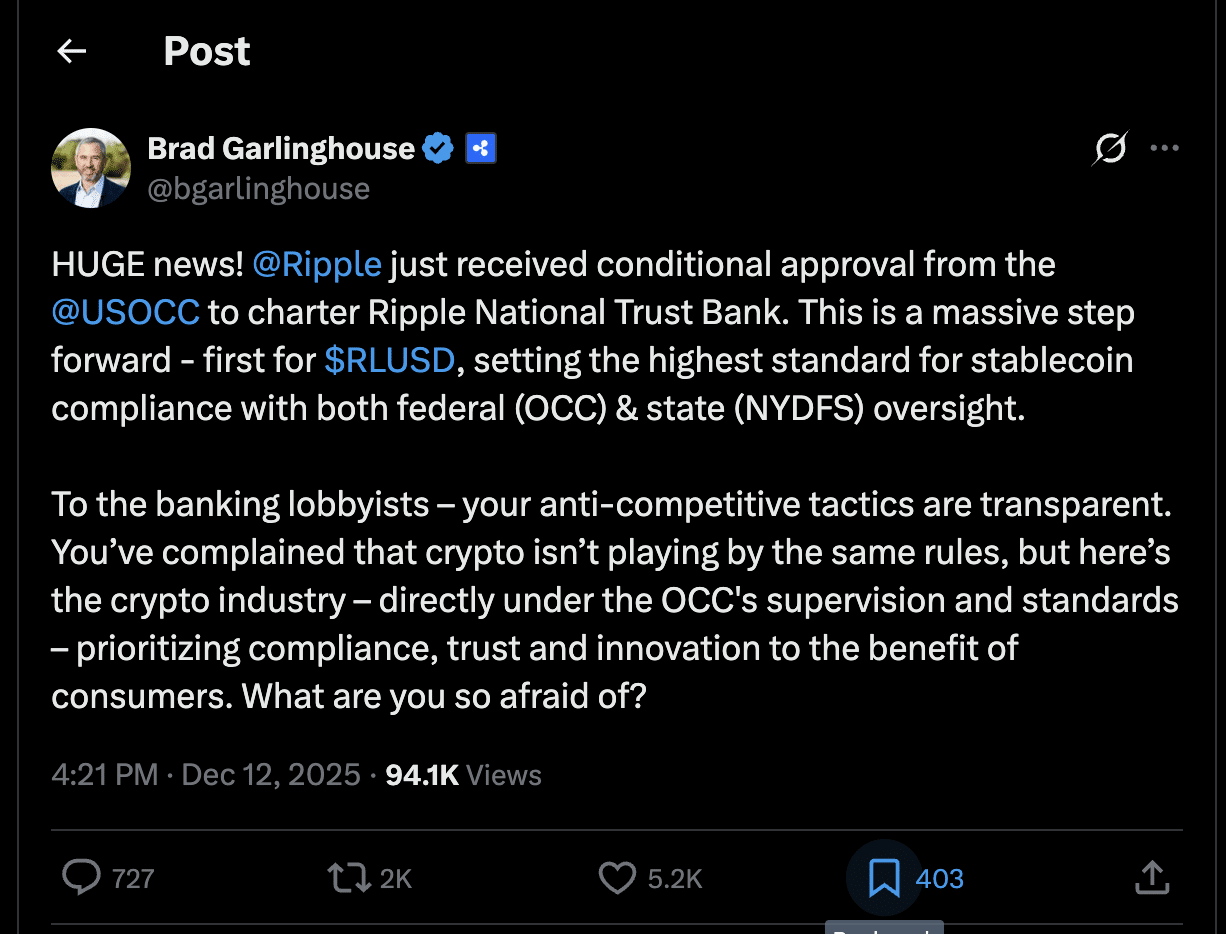Click the 94.1K Views count
The width and height of the screenshot is (1226, 934).
tap(463, 775)
